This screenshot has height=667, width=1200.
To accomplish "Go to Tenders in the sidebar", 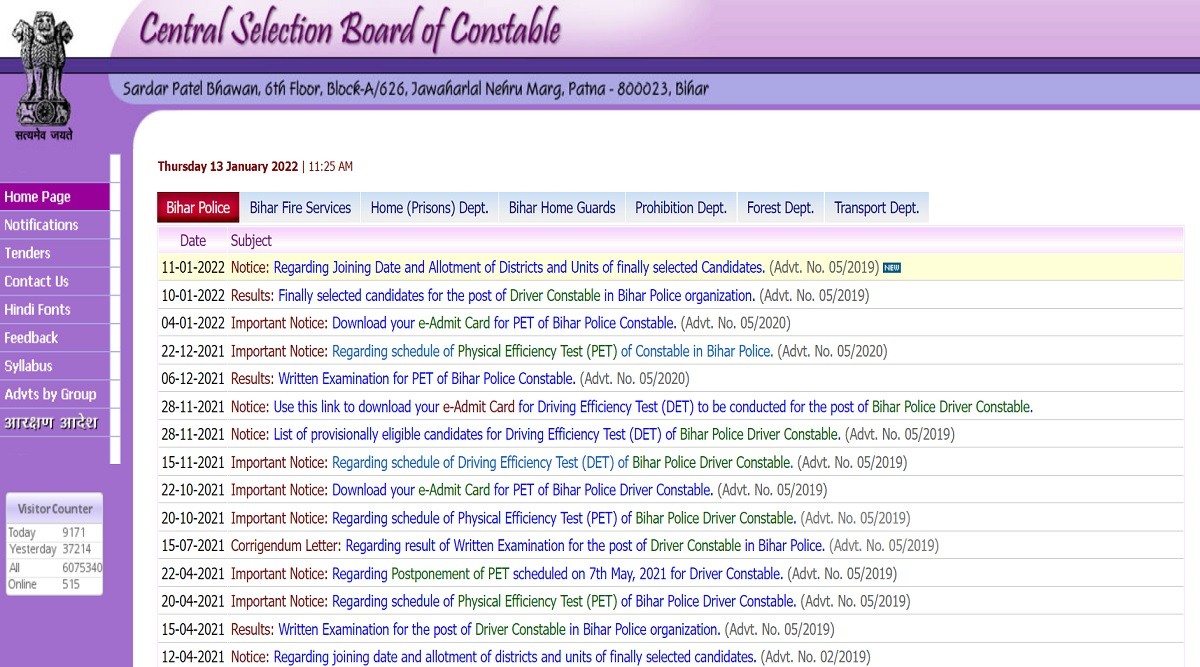I will 27,253.
